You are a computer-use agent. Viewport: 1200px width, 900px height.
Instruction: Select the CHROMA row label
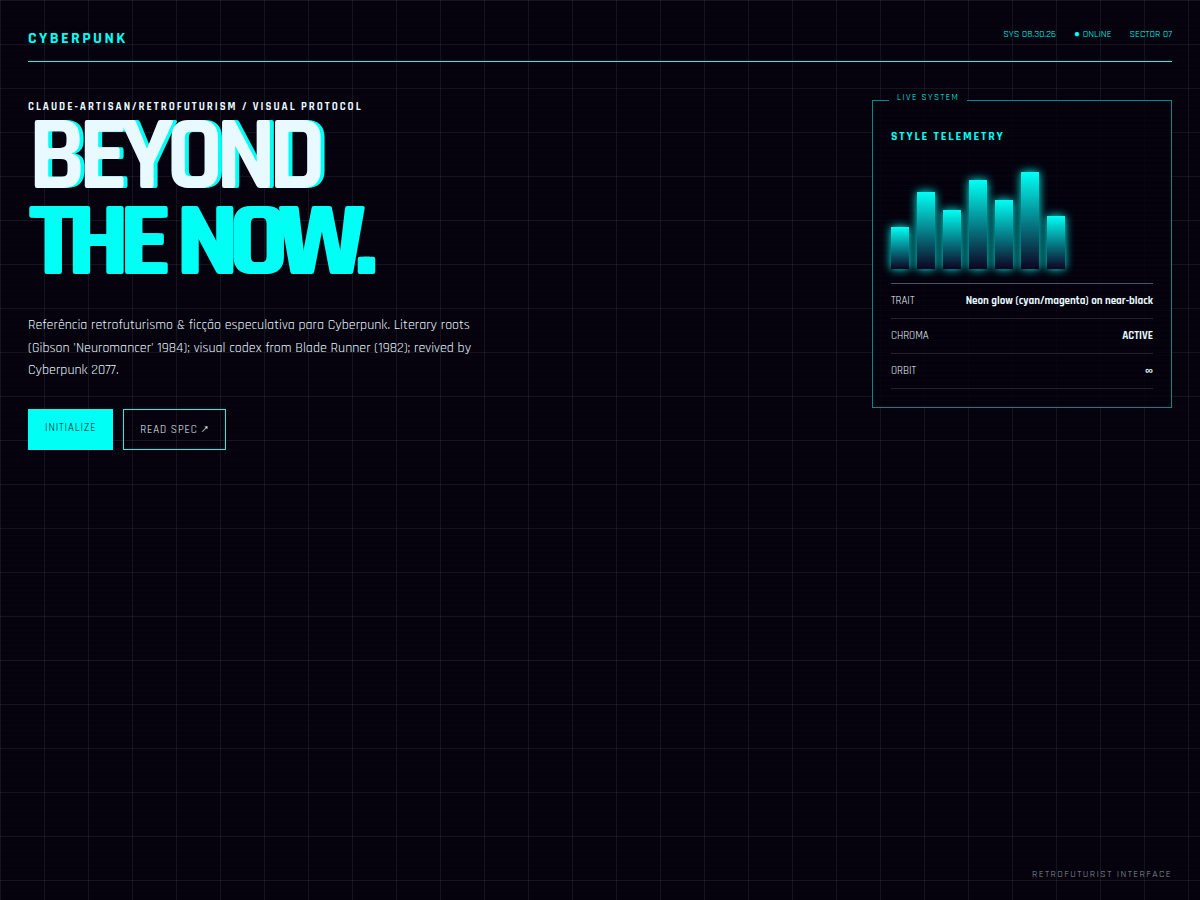pyautogui.click(x=910, y=335)
